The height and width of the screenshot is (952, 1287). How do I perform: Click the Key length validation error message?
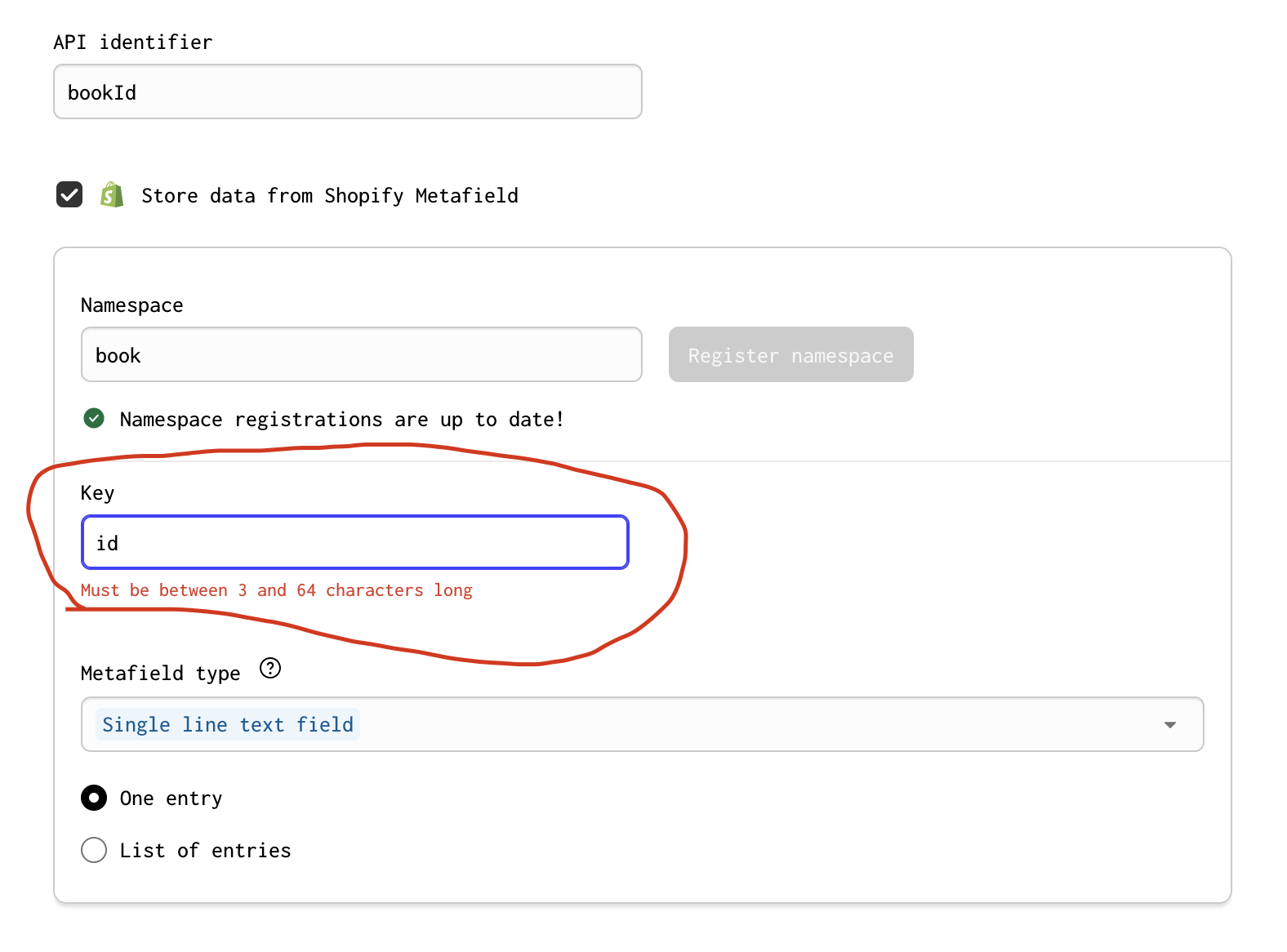click(276, 590)
